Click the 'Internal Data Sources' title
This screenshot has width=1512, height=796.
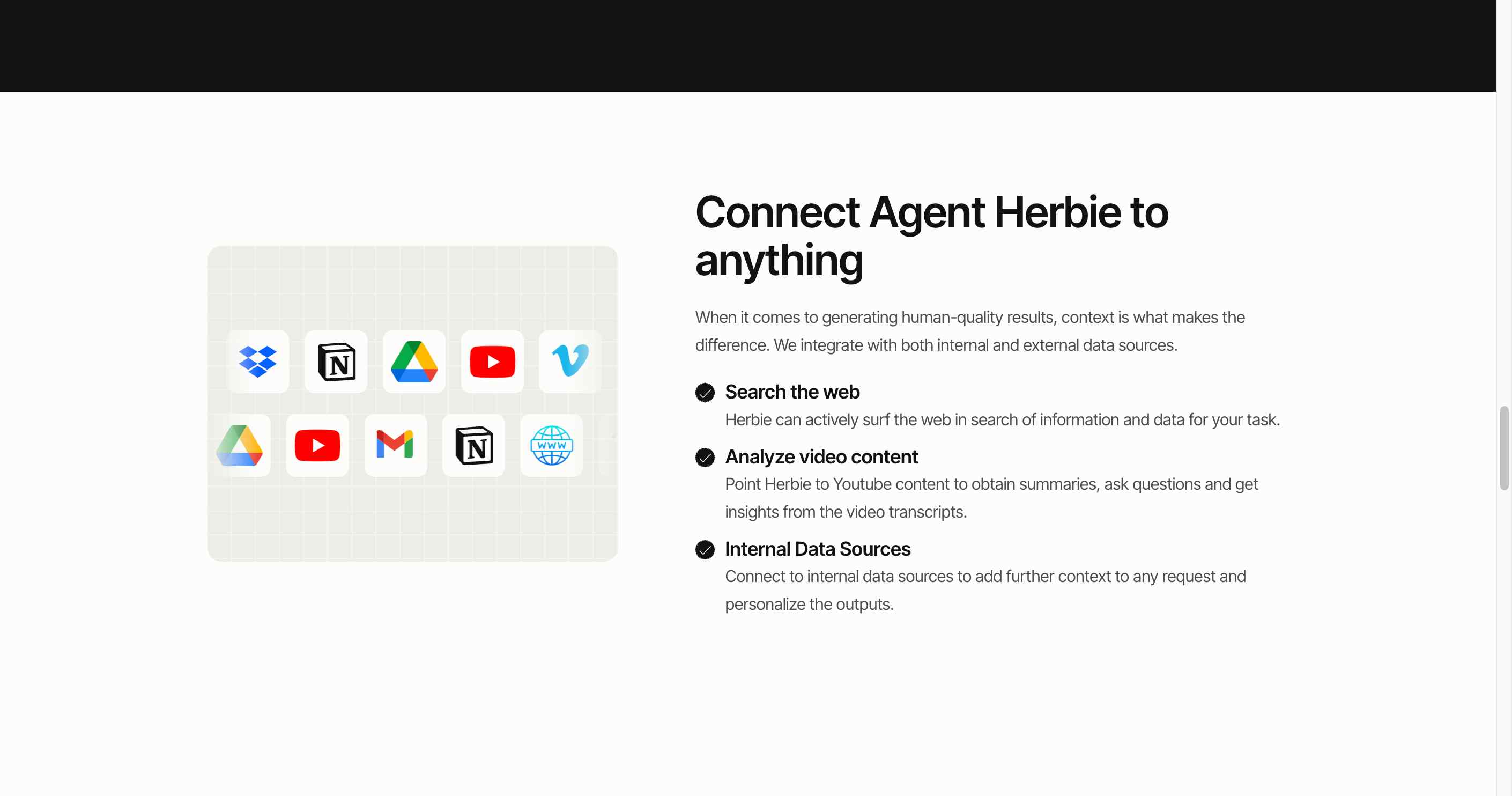tap(818, 549)
